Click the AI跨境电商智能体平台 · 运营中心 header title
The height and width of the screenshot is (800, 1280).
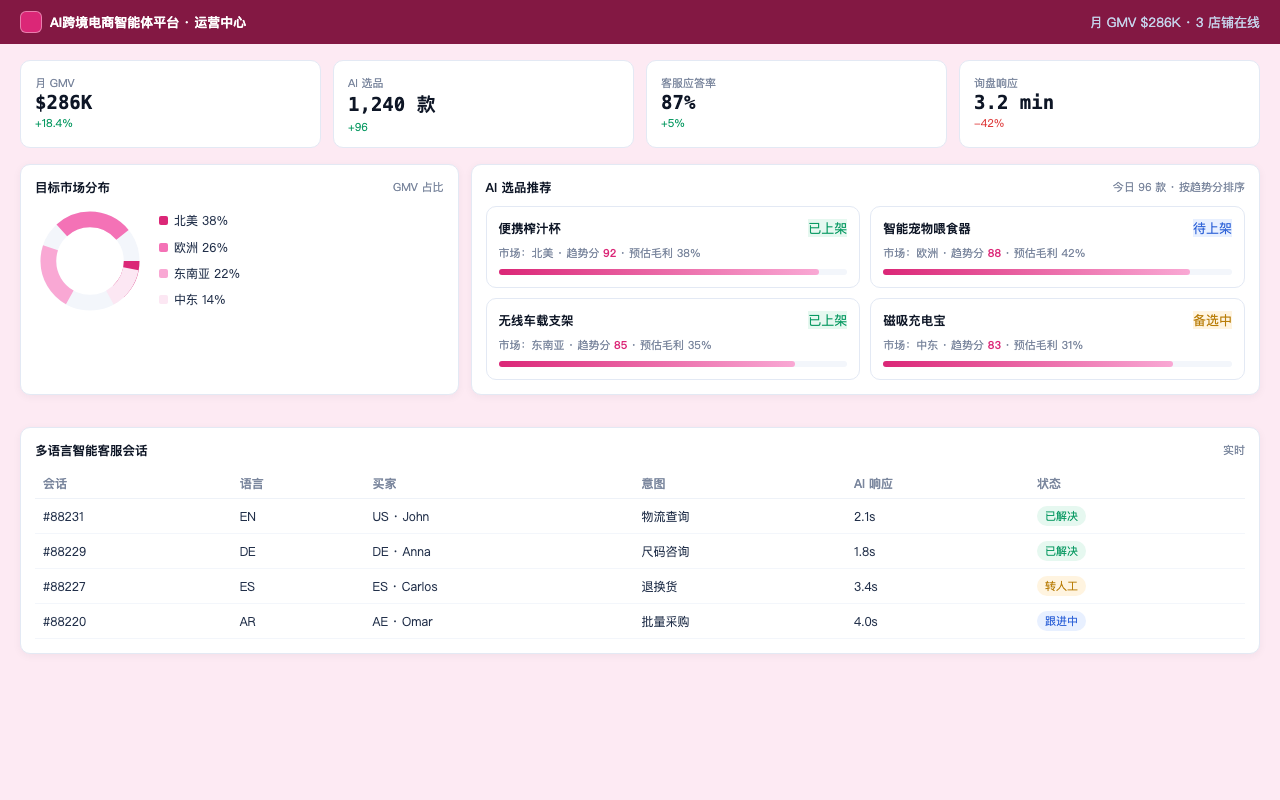(x=148, y=22)
